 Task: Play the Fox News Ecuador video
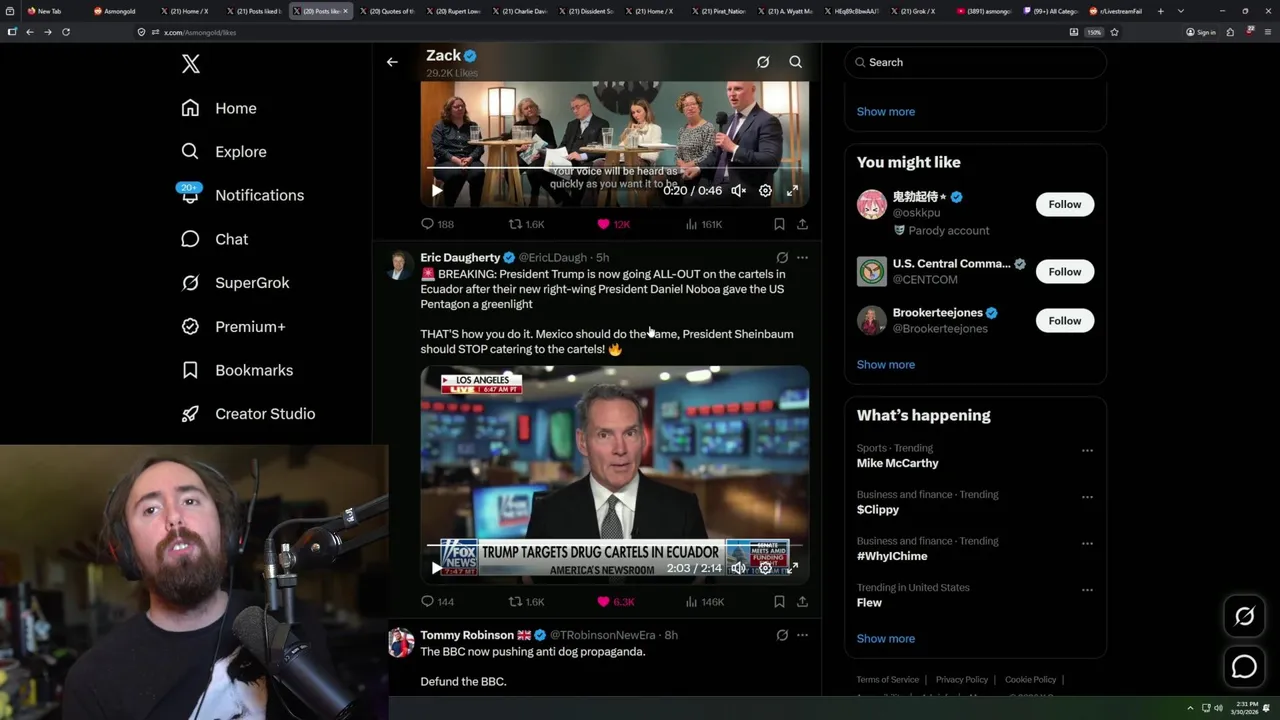(x=437, y=568)
